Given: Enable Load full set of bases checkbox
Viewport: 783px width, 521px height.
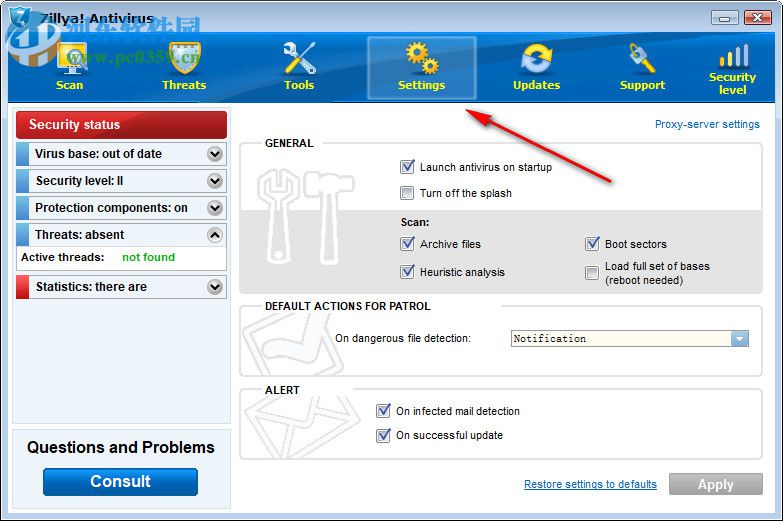Looking at the screenshot, I should pos(592,273).
